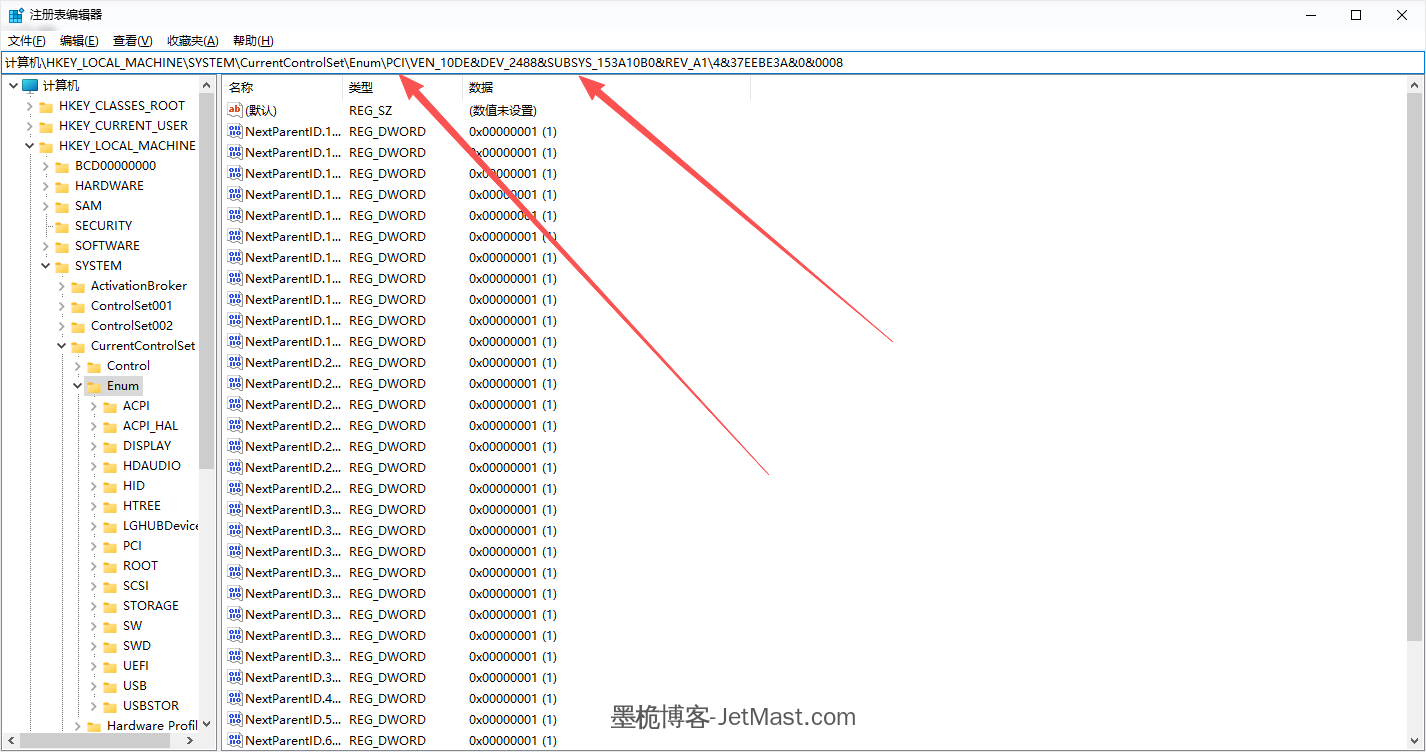Click the BCD00000000 folder icon
The image size is (1426, 752).
coord(62,166)
